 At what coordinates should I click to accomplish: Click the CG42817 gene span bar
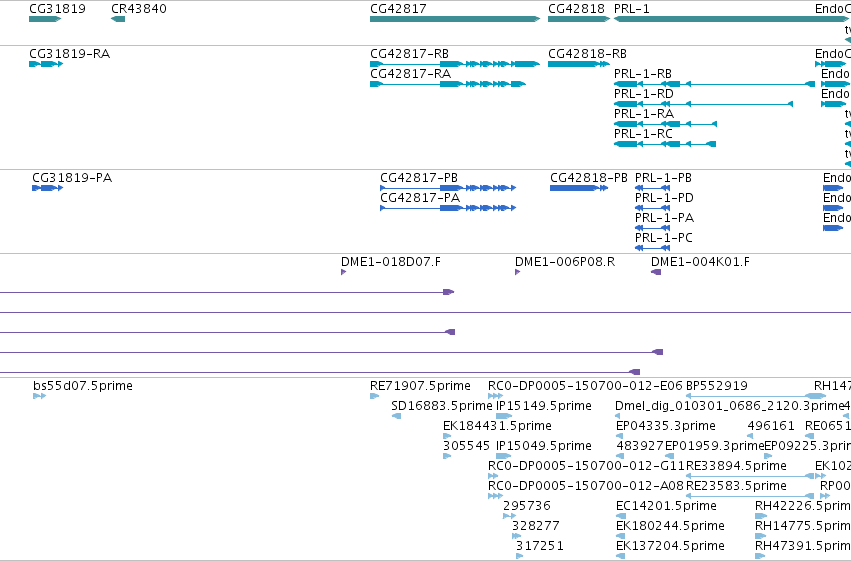tap(455, 19)
